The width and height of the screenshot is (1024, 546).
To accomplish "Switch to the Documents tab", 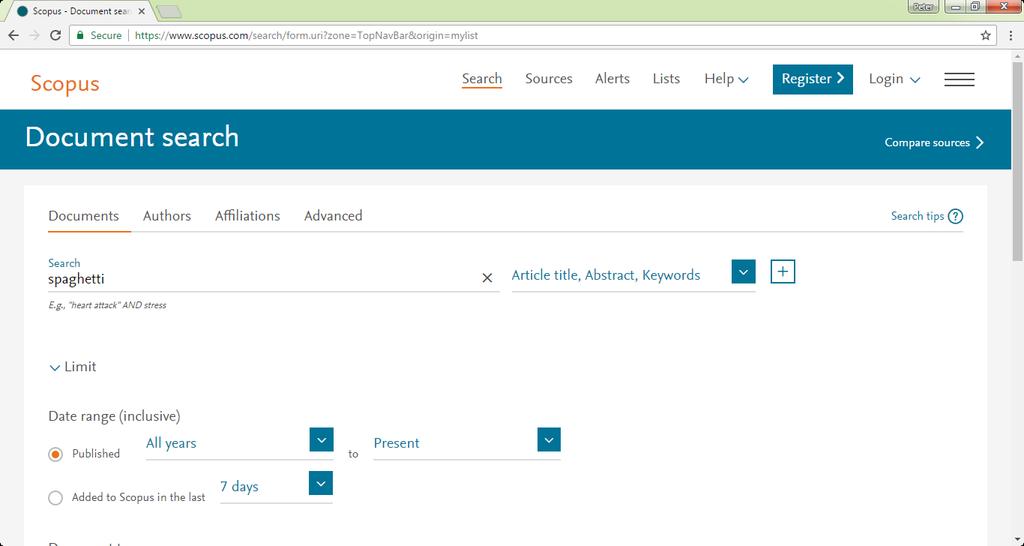I will [84, 216].
